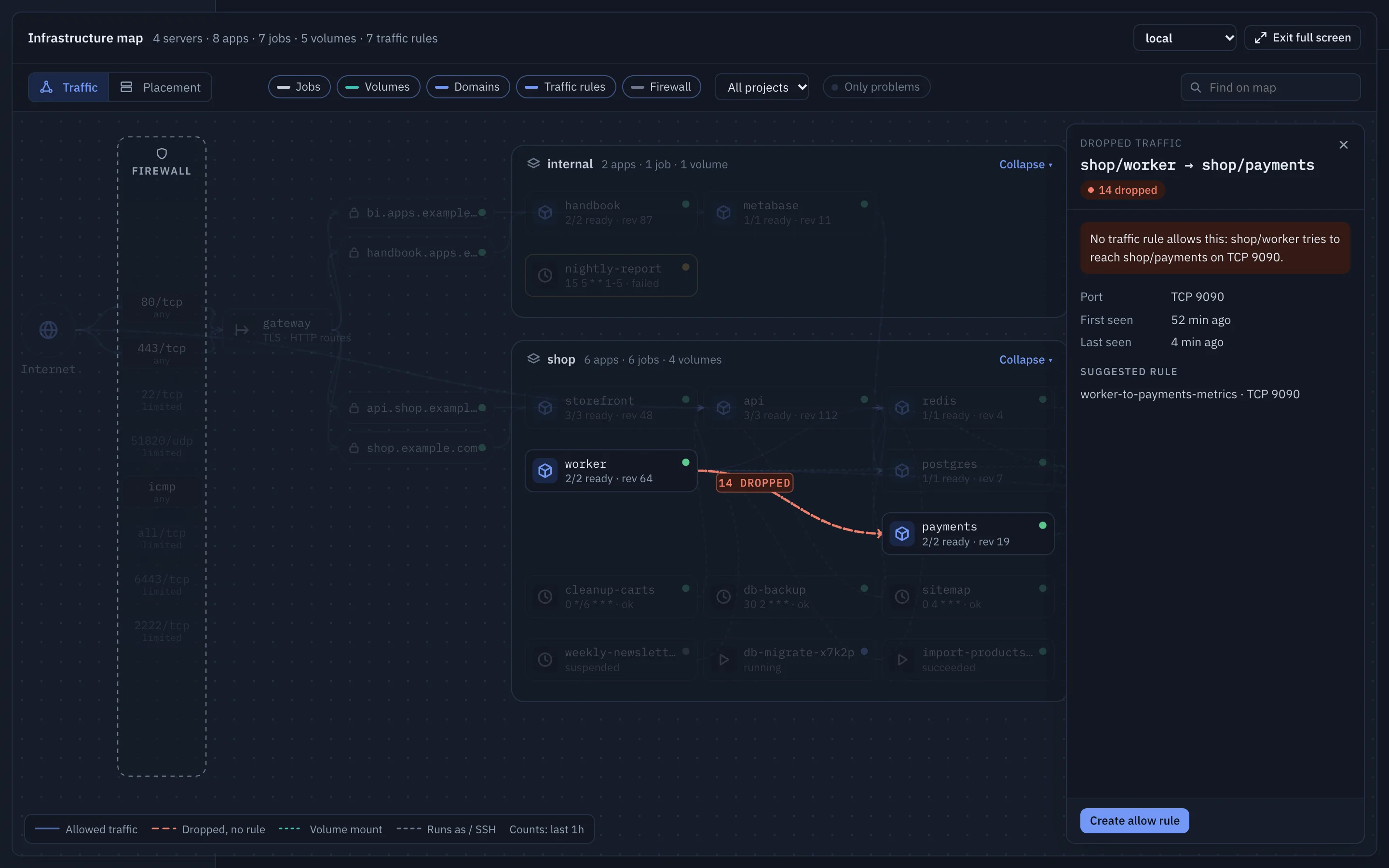Click the 14 dropped badge in panel

click(1122, 190)
